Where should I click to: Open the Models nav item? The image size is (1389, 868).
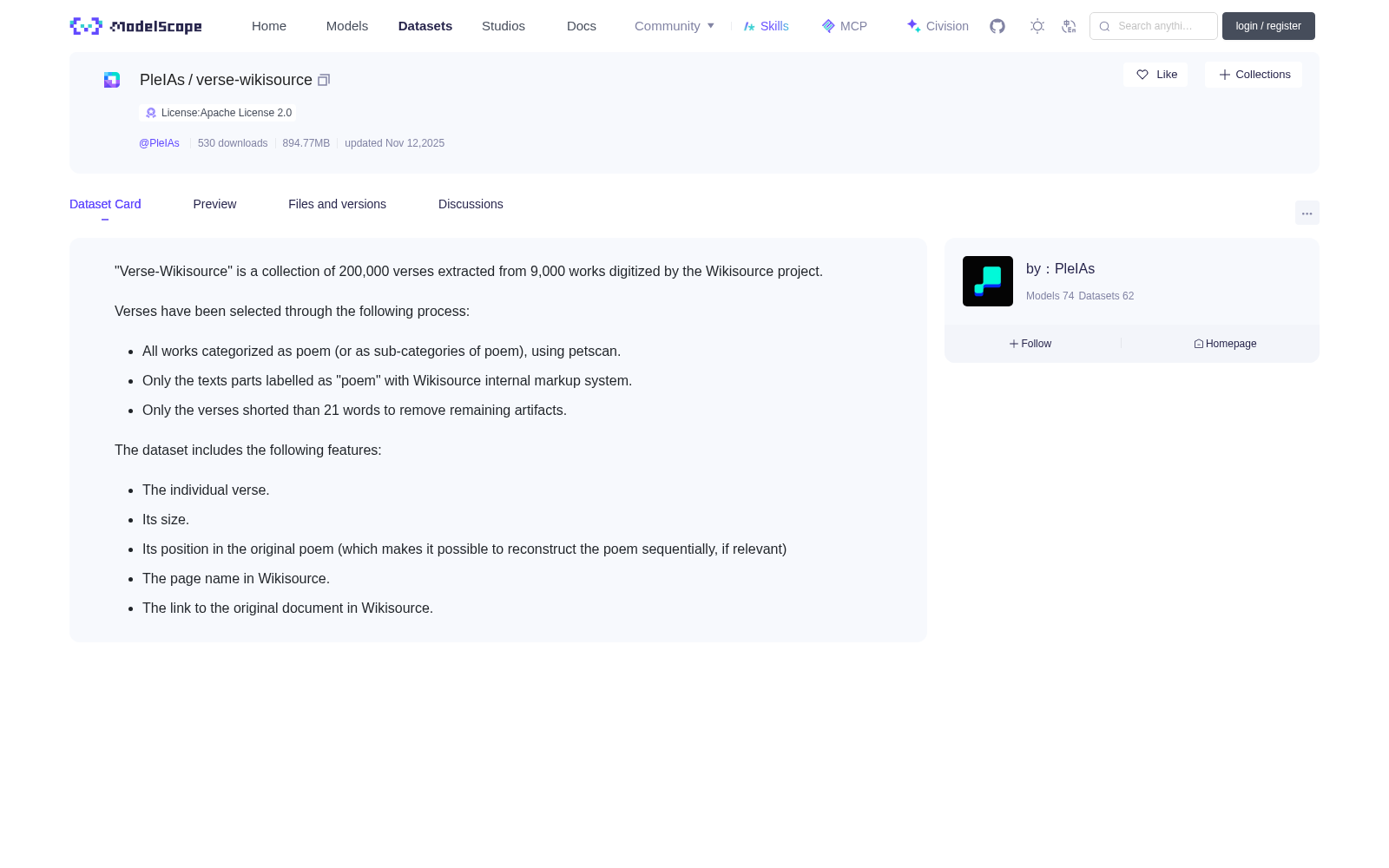[x=347, y=26]
